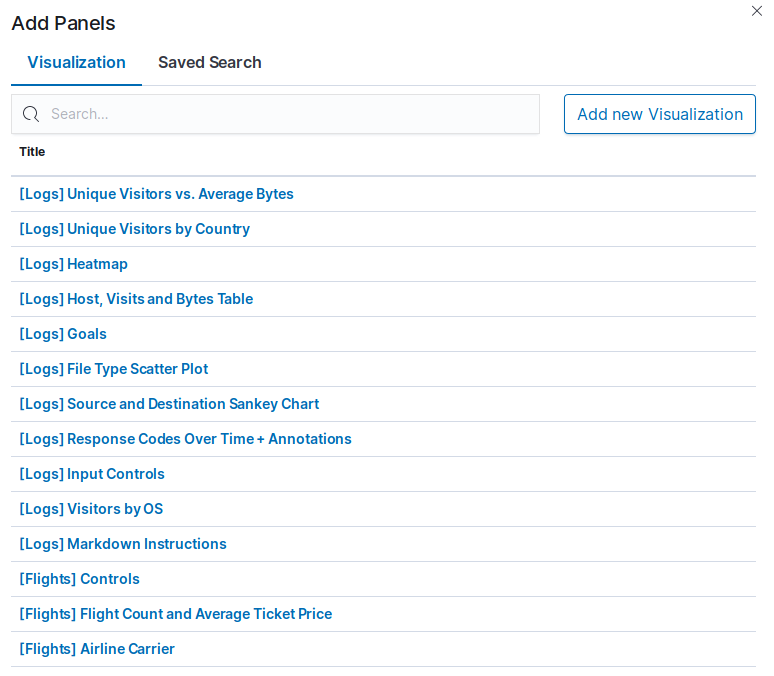774x676 pixels.
Task: Switch to the Saved Search tab
Action: [209, 63]
